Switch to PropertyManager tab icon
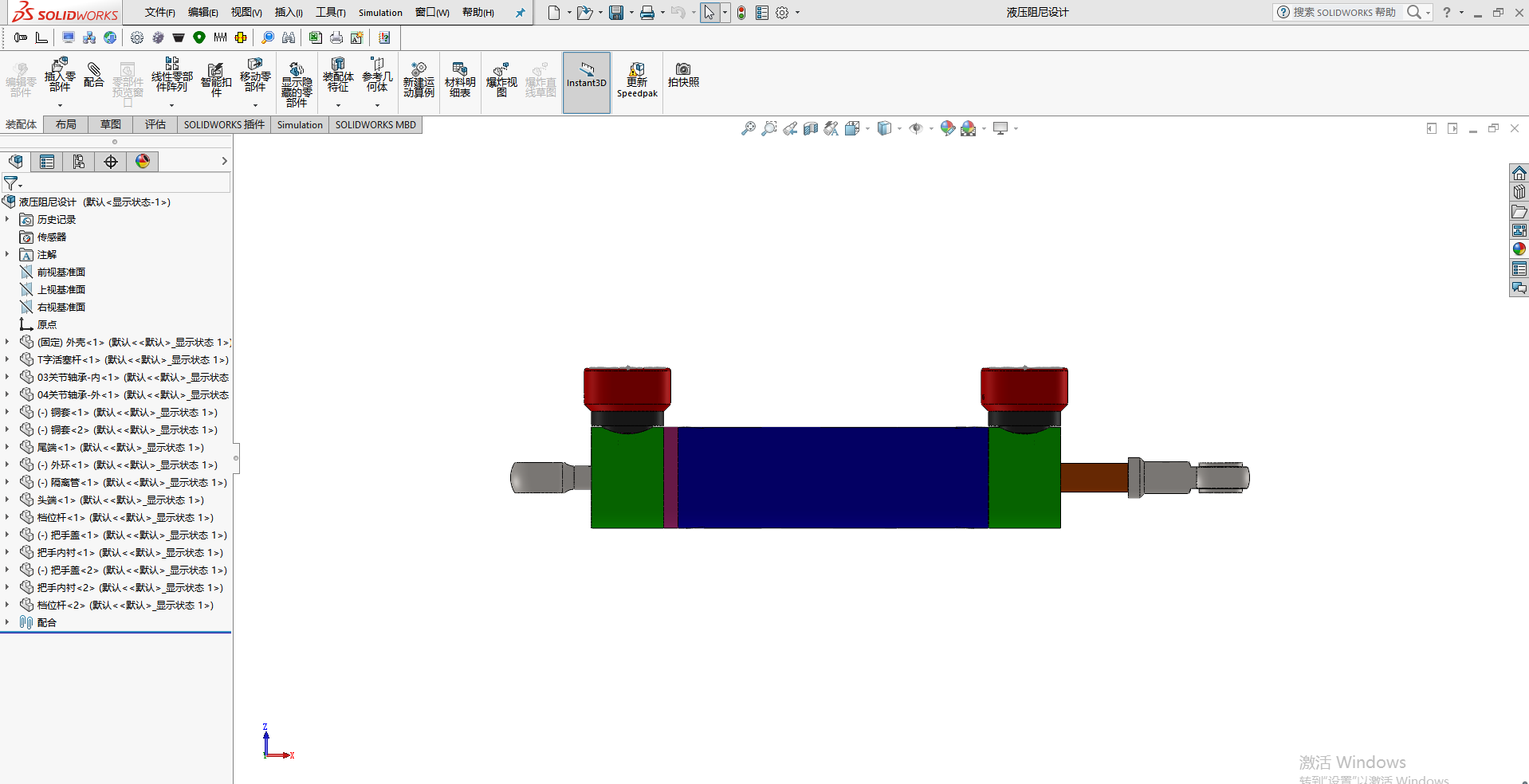This screenshot has width=1529, height=784. pyautogui.click(x=47, y=162)
